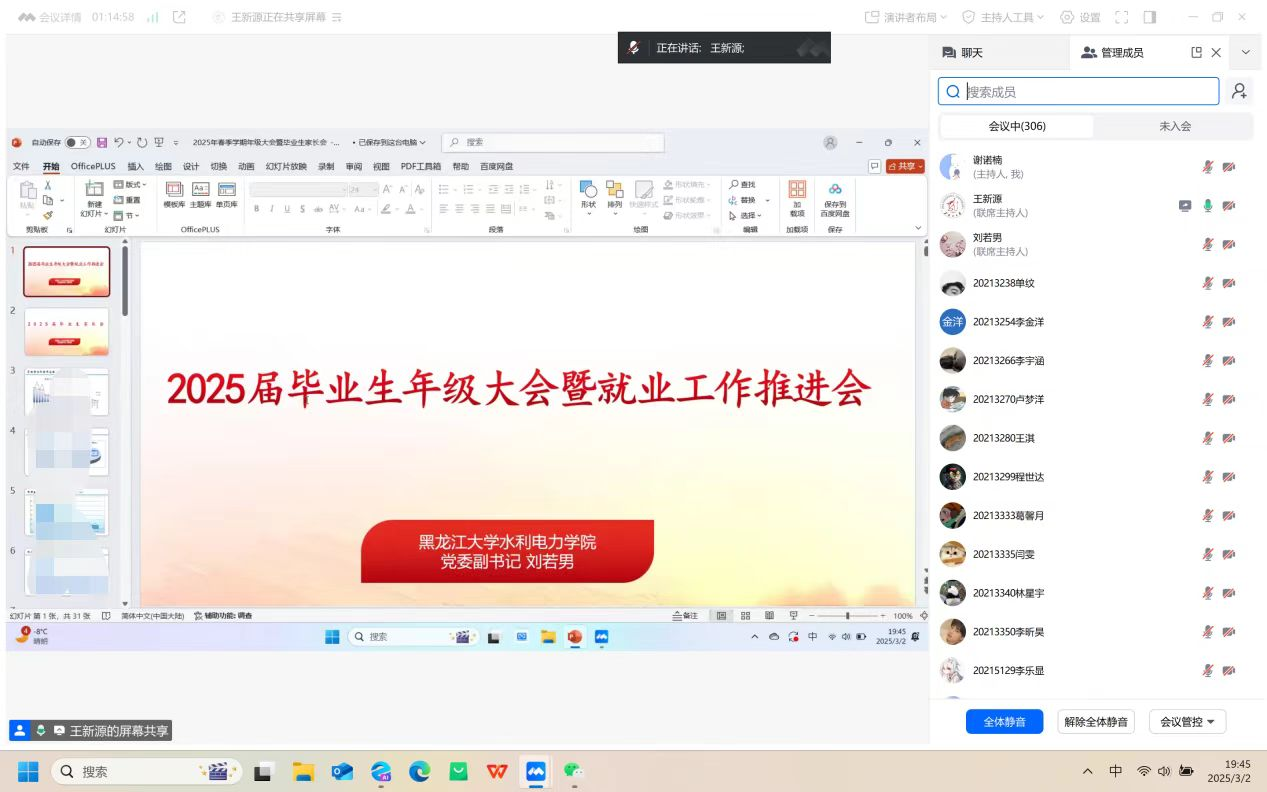Screen dimensions: 1267x792
Task: Expand the 会议管控 meeting control menu
Action: tap(1187, 721)
